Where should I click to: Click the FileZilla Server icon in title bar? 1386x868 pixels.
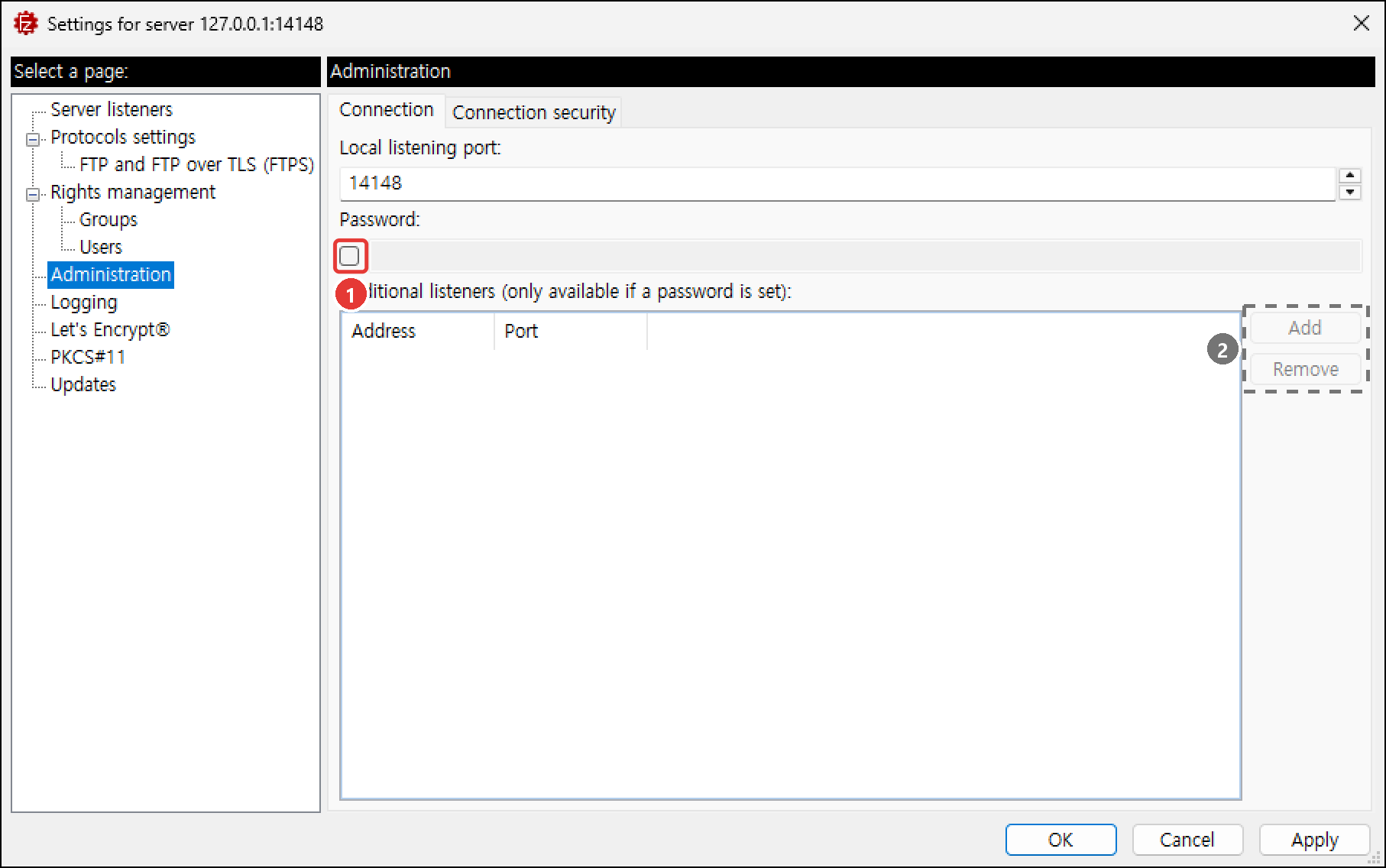(x=25, y=24)
